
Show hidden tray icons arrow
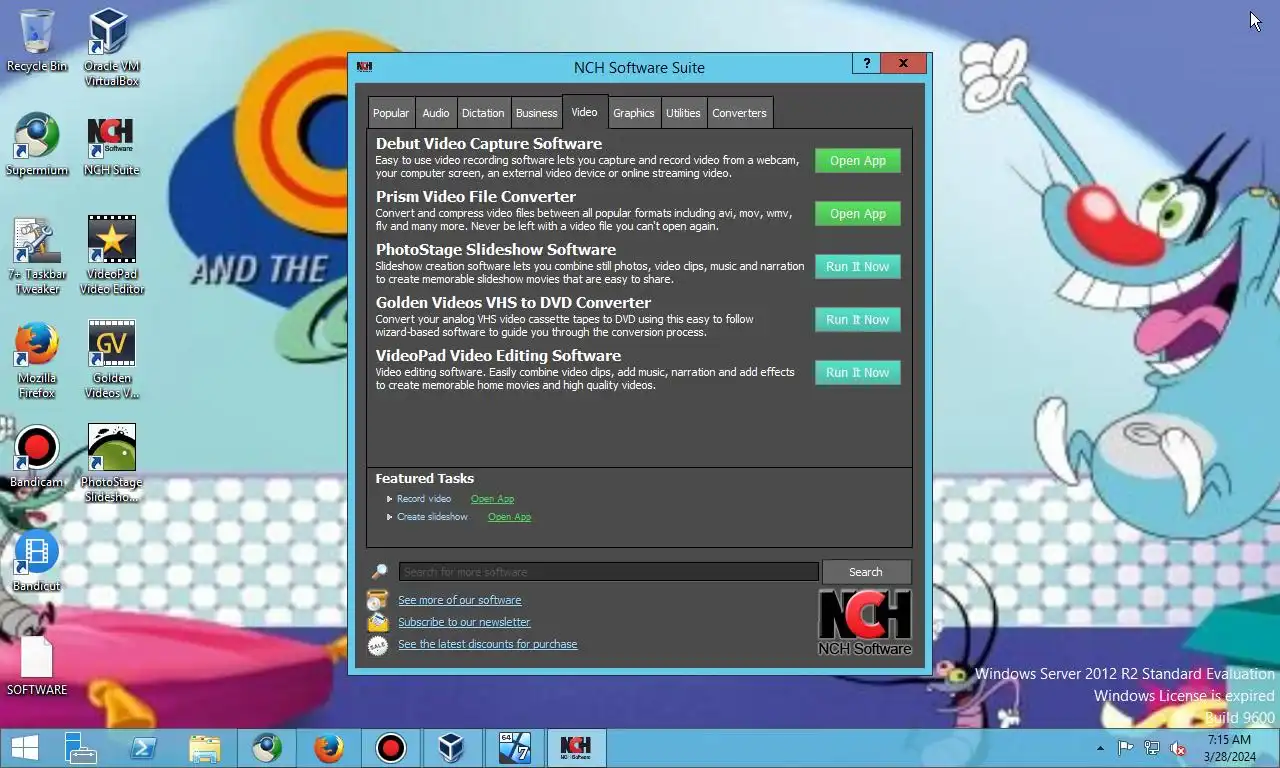coord(1101,748)
